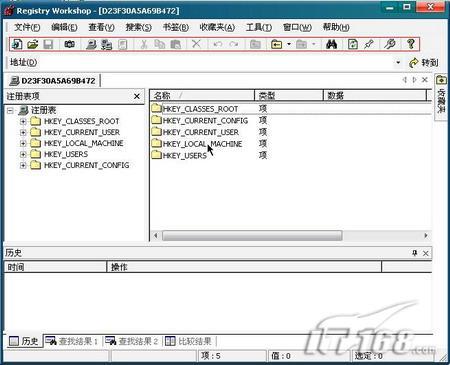Click the Redo arrow toolbar icon
The image size is (450, 365).
click(234, 44)
